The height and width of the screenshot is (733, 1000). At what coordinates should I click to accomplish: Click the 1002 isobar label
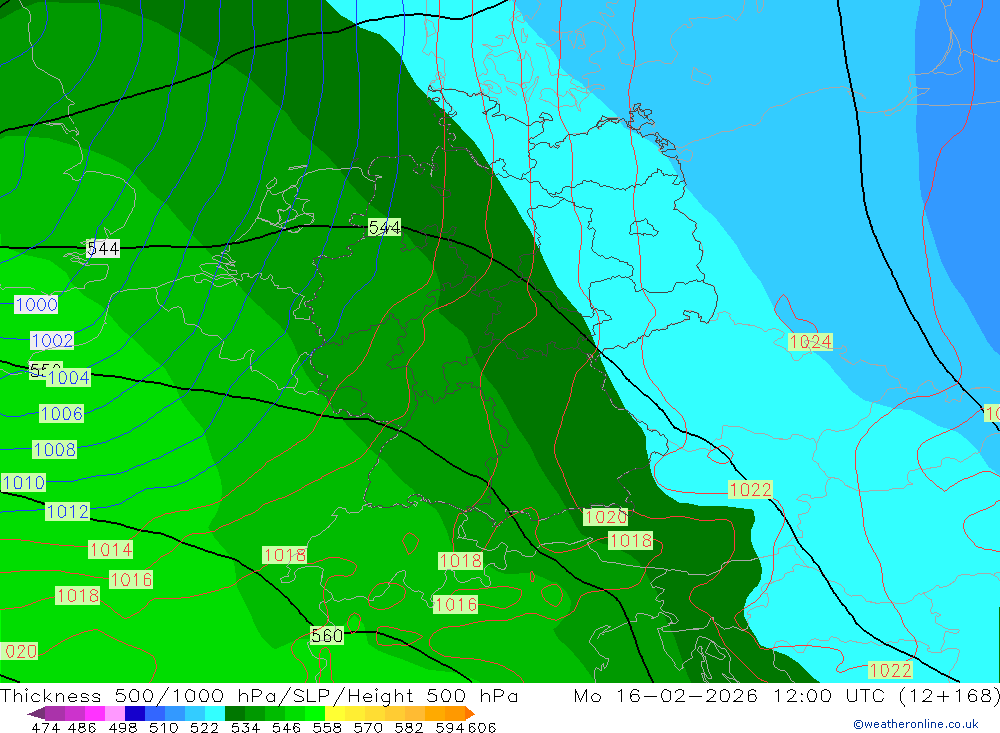(x=52, y=341)
